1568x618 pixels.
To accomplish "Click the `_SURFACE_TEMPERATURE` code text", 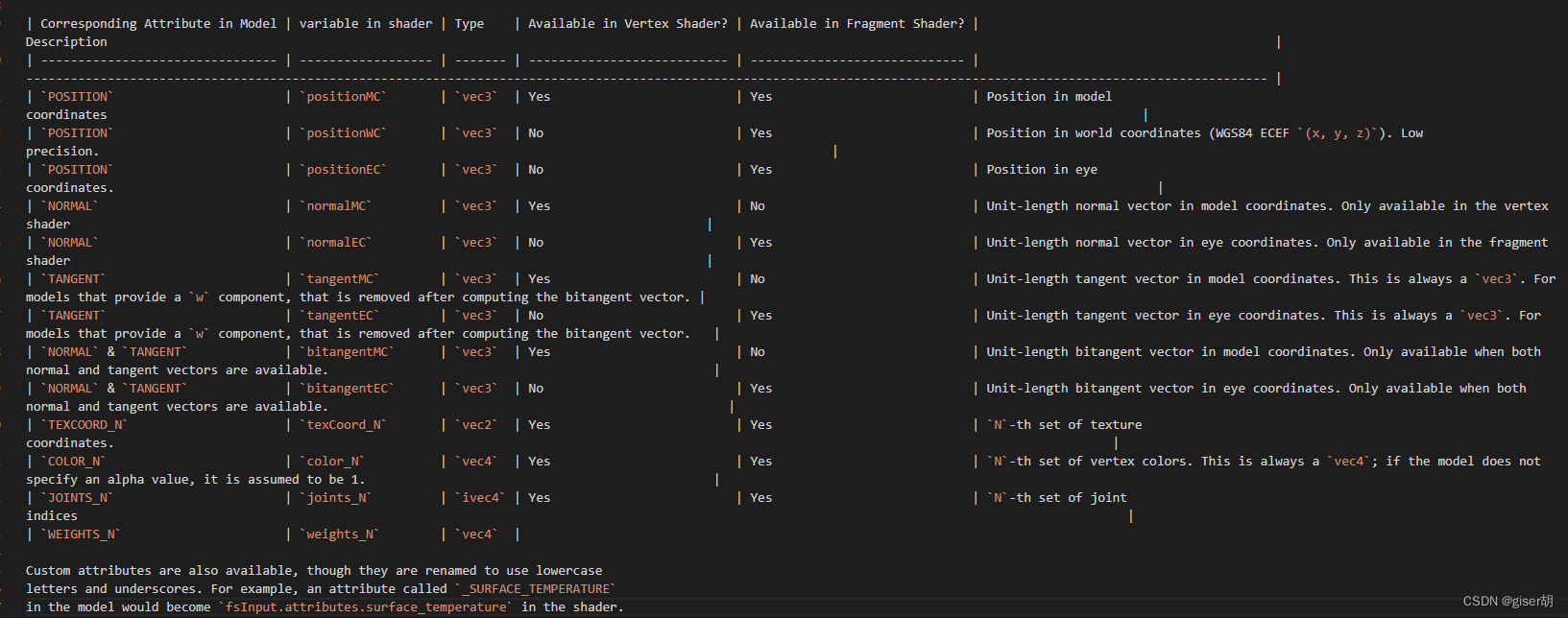I will coord(535,588).
